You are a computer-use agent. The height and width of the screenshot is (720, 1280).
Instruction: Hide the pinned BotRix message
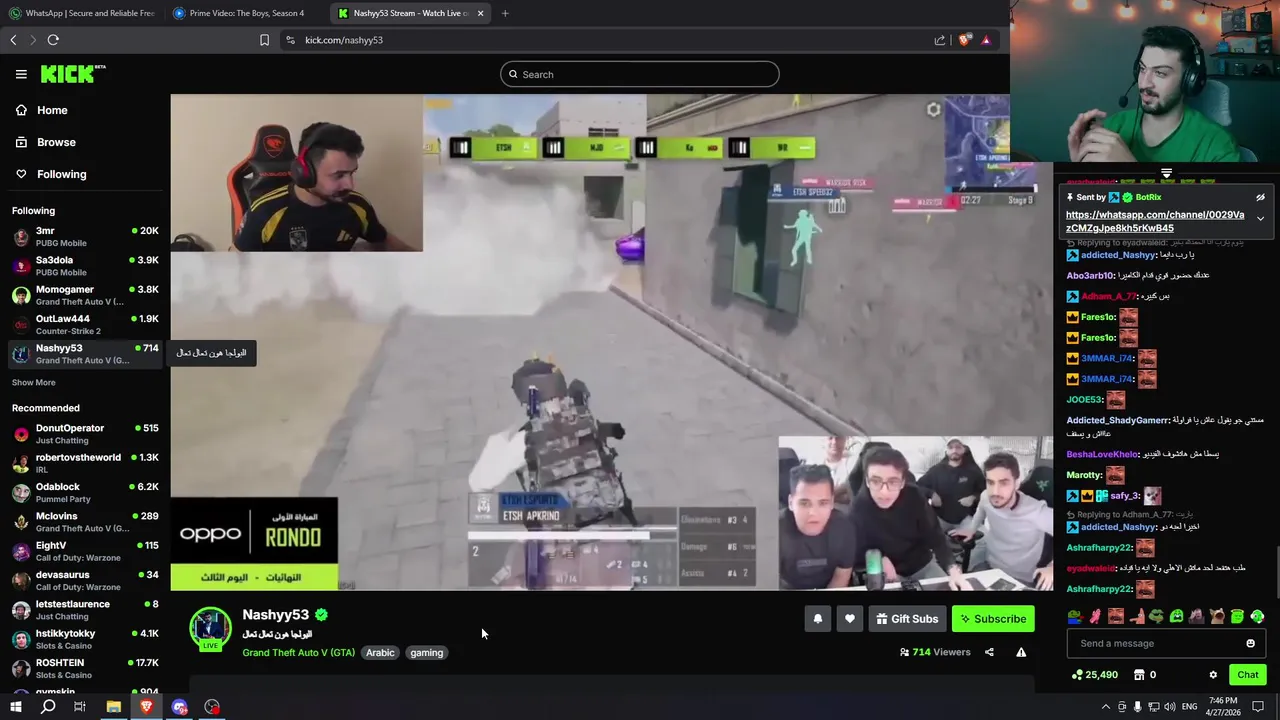click(x=1260, y=197)
